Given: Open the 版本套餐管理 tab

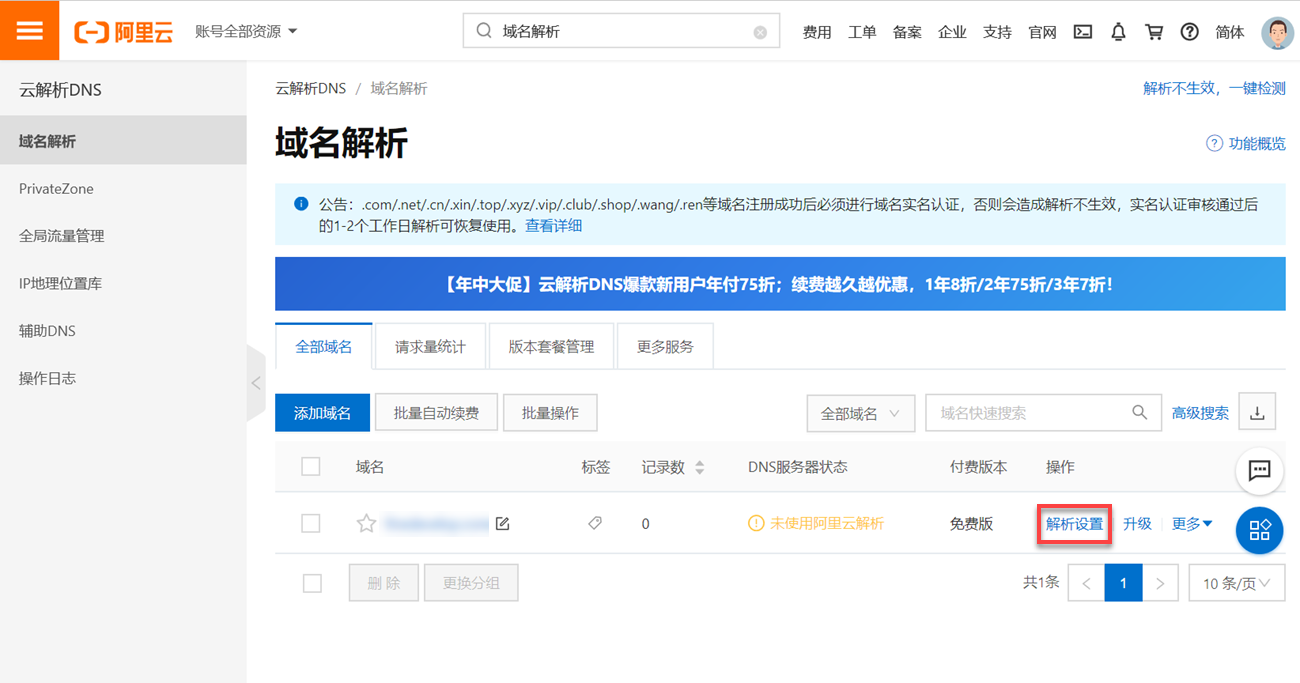Looking at the screenshot, I should (x=551, y=347).
